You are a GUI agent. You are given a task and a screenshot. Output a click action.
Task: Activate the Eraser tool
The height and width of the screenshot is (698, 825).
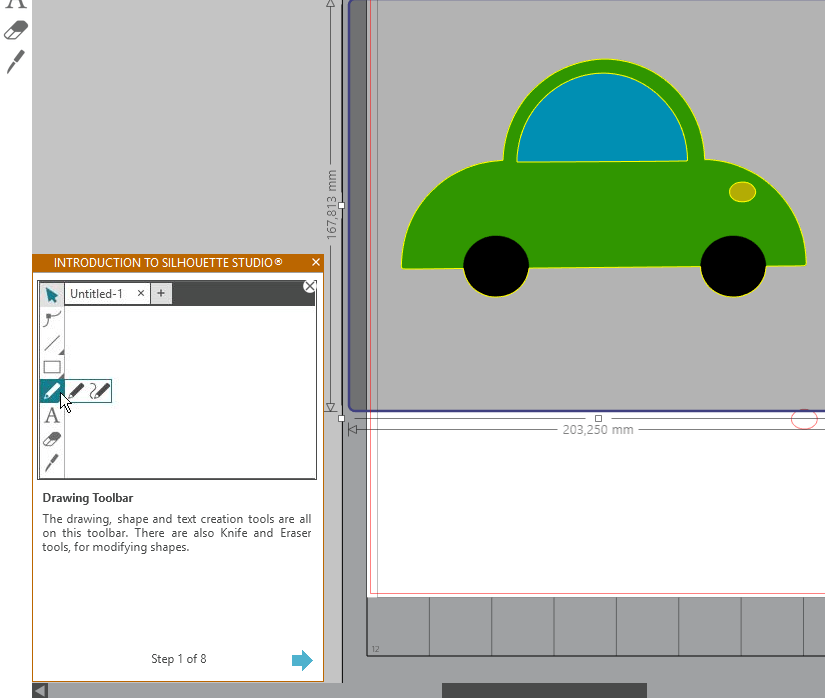(x=52, y=438)
